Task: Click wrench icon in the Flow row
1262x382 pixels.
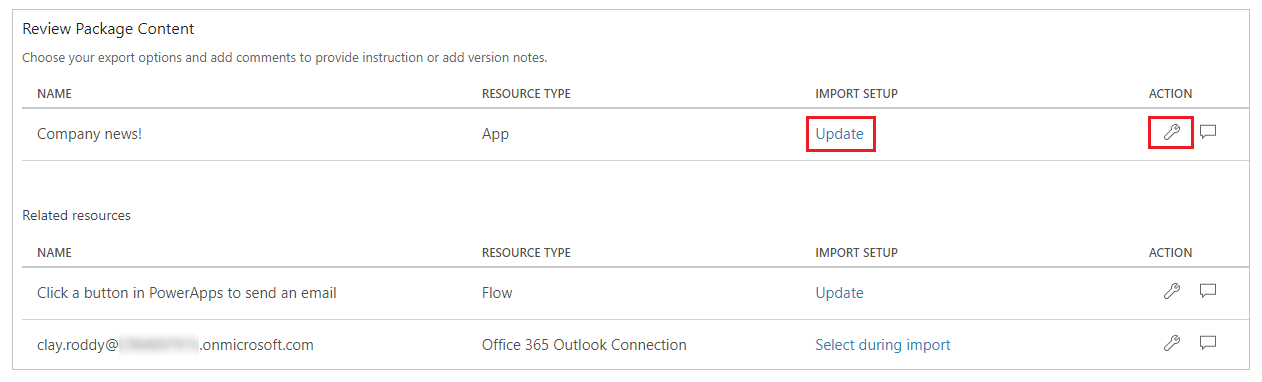Action: point(1172,292)
